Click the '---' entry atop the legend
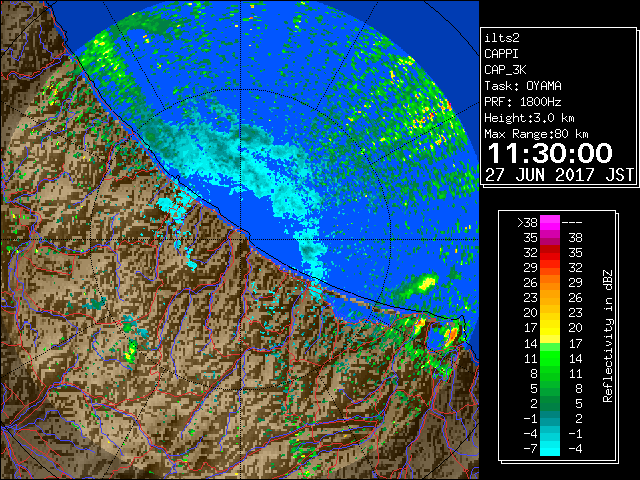The width and height of the screenshot is (640, 480). 572,223
